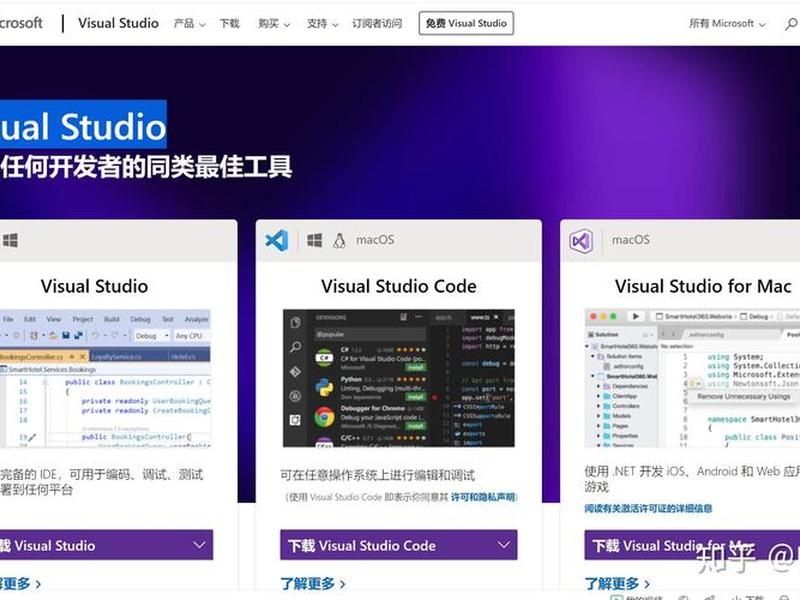
Task: Click the Windows icon on Visual Studio card
Action: click(10, 240)
